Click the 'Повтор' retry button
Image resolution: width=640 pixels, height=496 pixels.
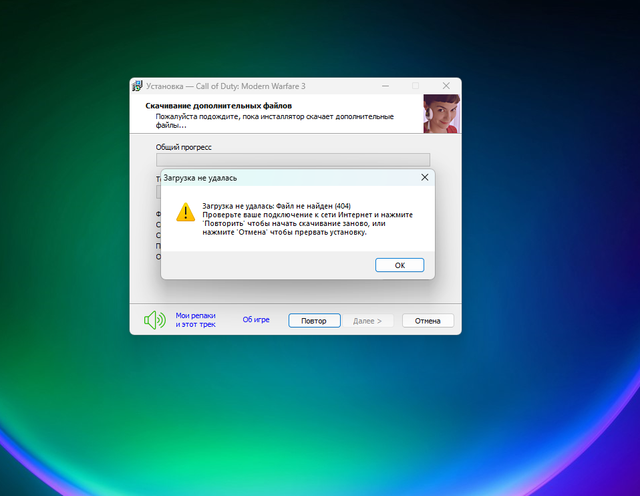314,320
